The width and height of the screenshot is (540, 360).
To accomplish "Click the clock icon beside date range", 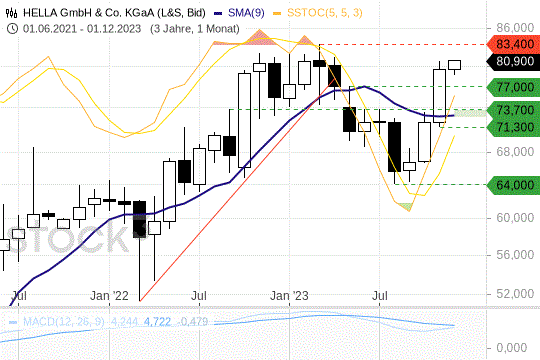I will point(12,29).
